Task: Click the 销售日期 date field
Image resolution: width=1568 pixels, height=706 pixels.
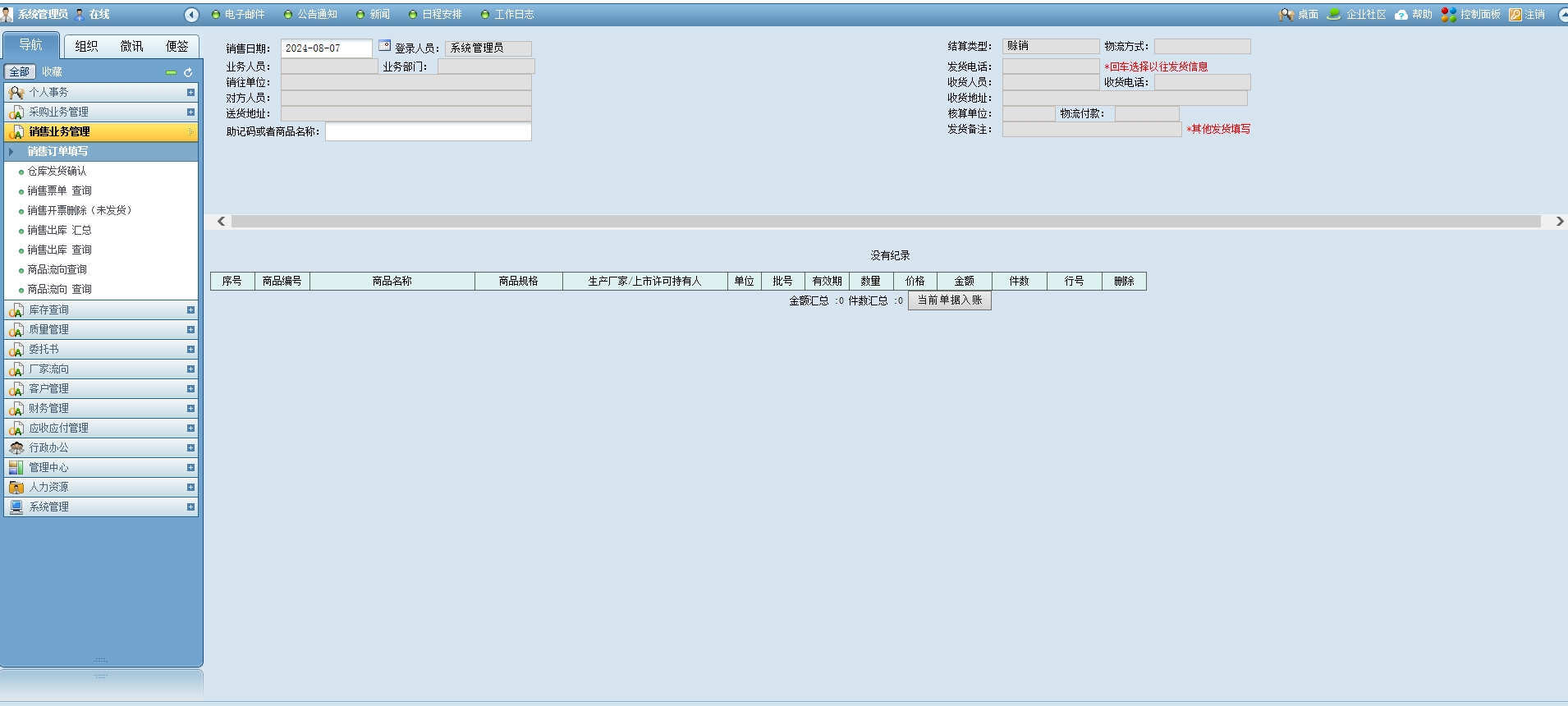Action: pyautogui.click(x=327, y=48)
